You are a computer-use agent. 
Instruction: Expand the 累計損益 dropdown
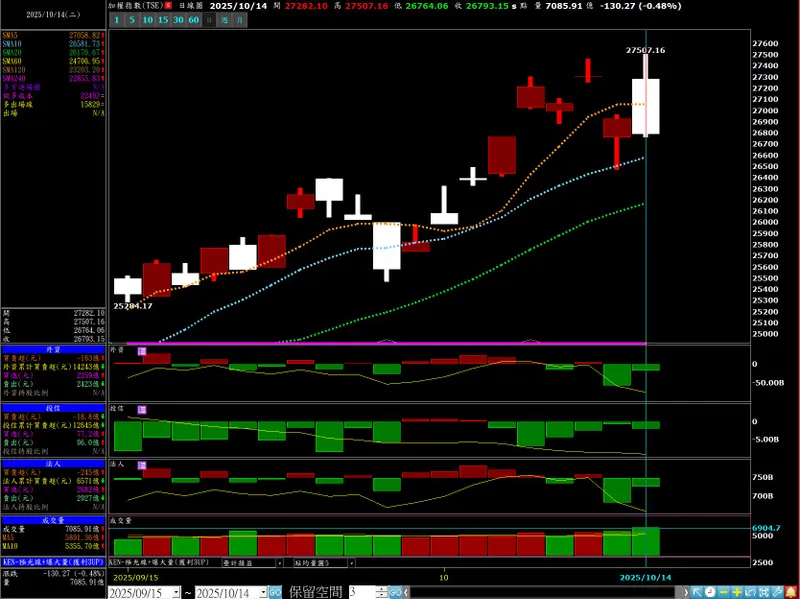tap(280, 563)
